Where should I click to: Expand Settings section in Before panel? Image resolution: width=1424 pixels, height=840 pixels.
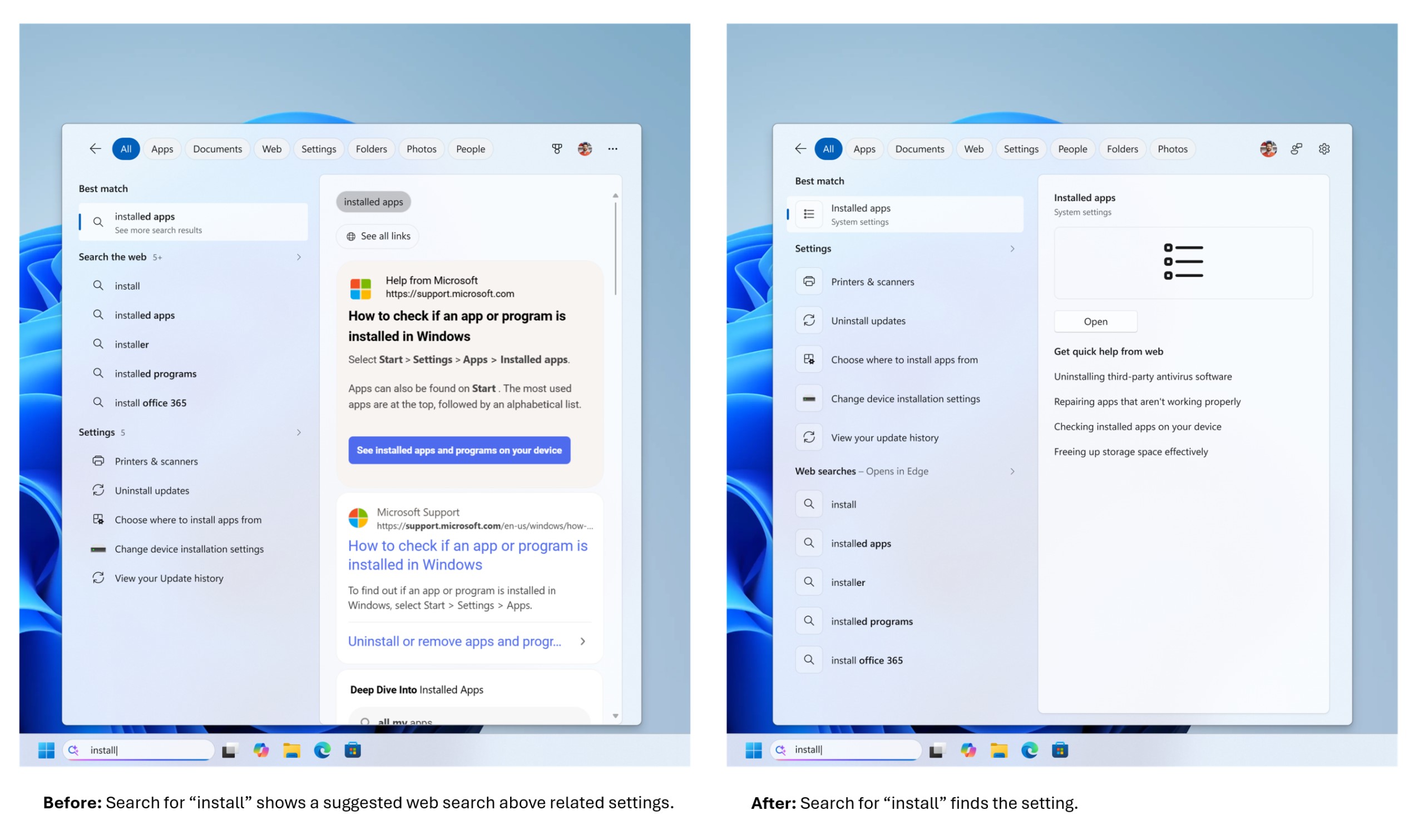tap(299, 433)
